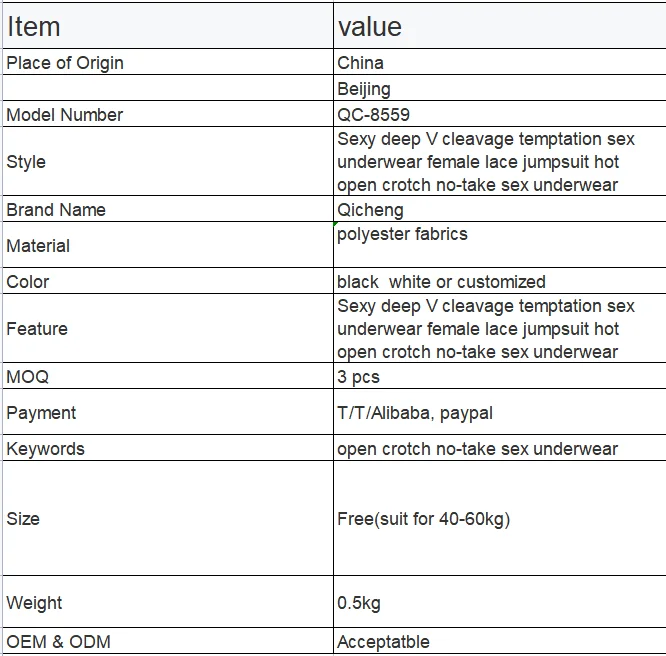
Task: Click the 'Free(suit for 40-60kg)' size cell
Action: click(500, 518)
